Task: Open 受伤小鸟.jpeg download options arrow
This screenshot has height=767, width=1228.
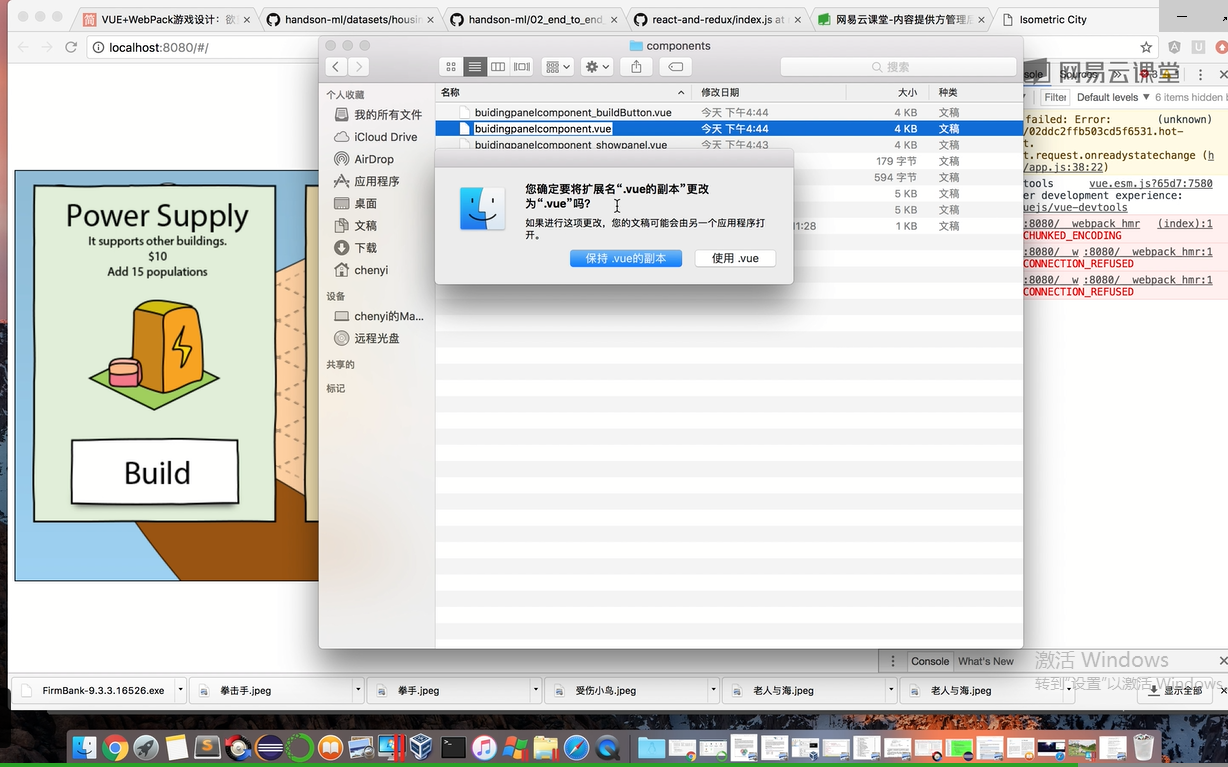Action: (713, 690)
